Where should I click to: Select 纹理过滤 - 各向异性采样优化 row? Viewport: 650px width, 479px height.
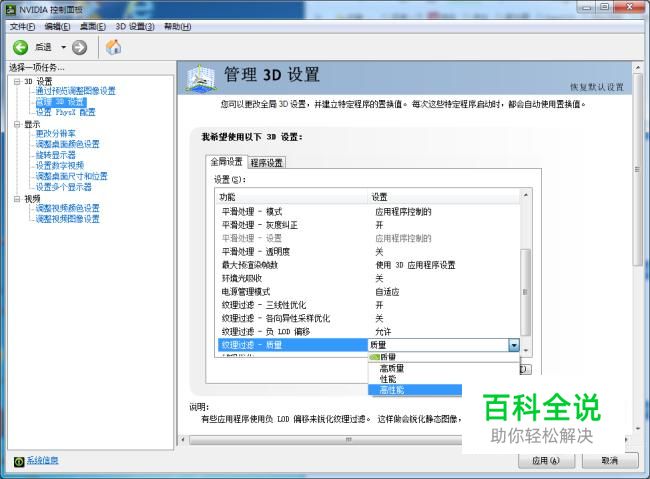[369, 319]
